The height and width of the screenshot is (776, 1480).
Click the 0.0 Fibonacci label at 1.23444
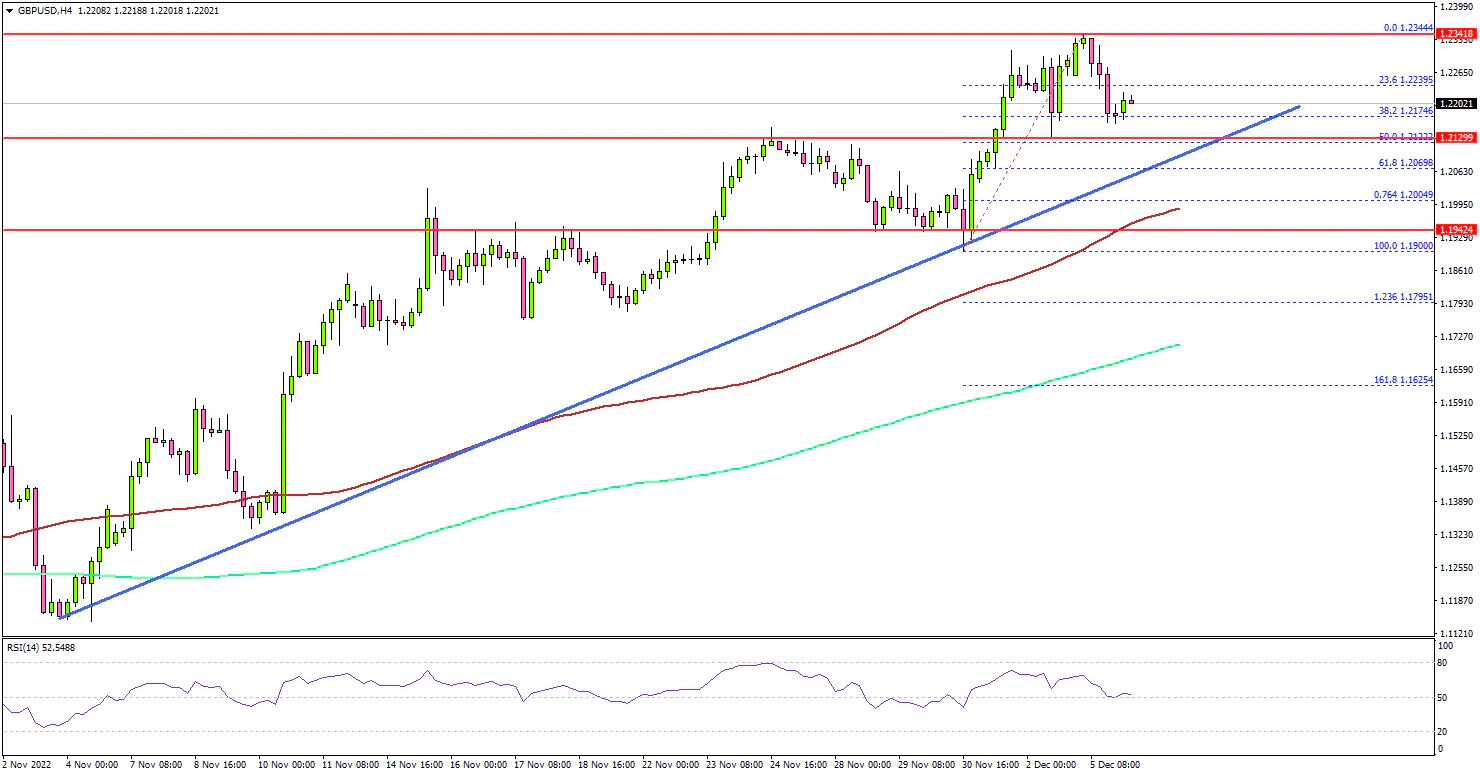(1407, 28)
